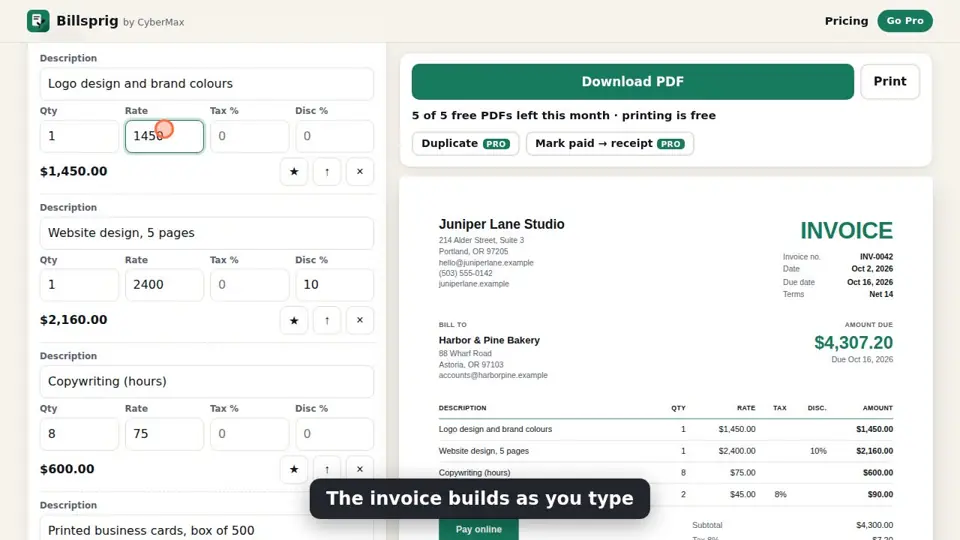Print the invoice
The height and width of the screenshot is (540, 960).
click(890, 81)
